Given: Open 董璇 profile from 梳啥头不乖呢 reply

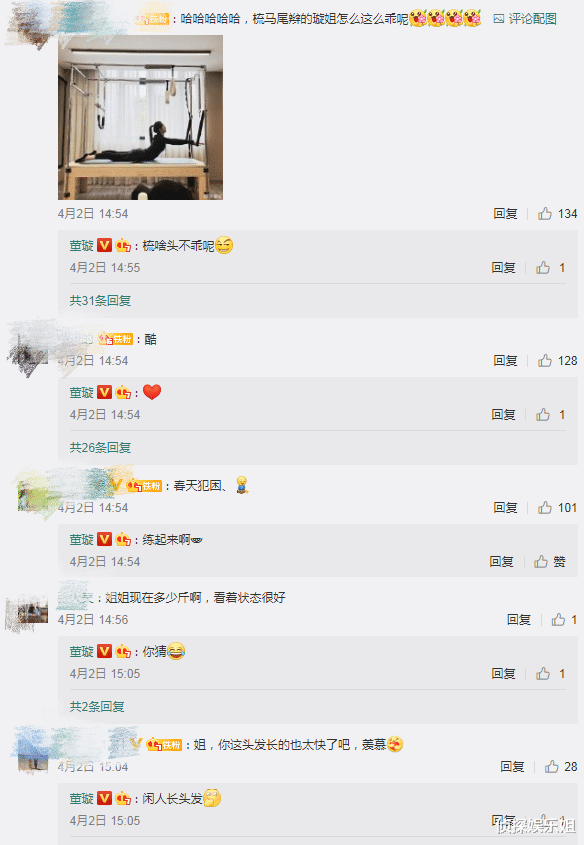Looking at the screenshot, I should point(82,246).
